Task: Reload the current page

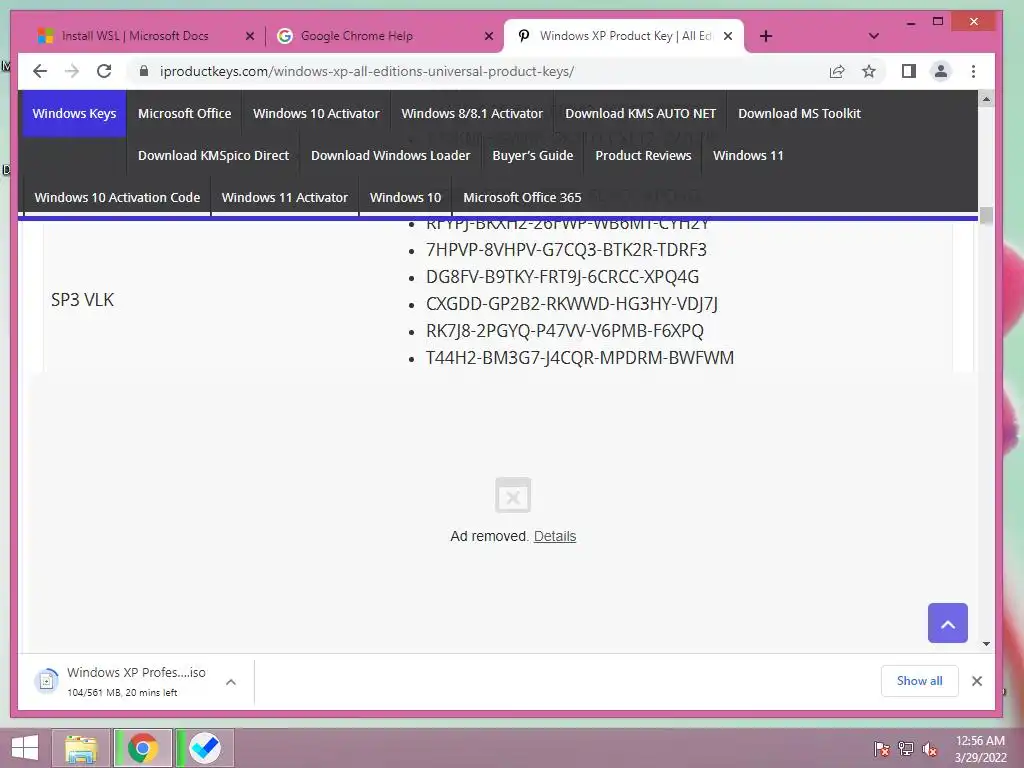Action: [104, 71]
